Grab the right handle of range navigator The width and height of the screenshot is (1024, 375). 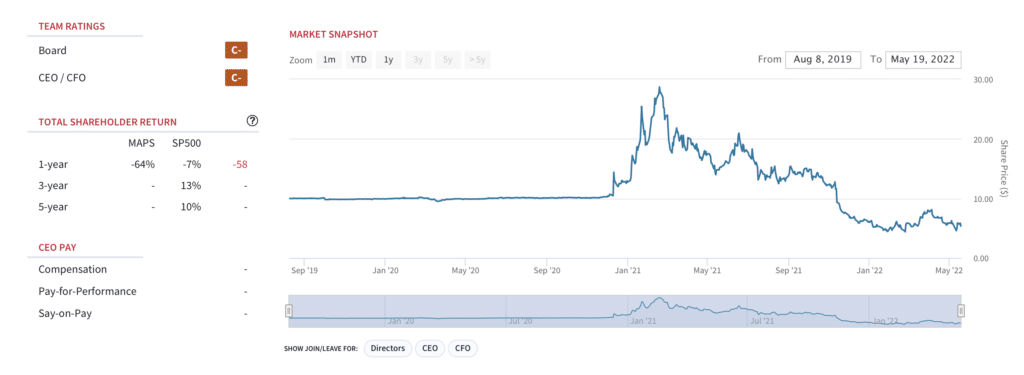[x=961, y=310]
